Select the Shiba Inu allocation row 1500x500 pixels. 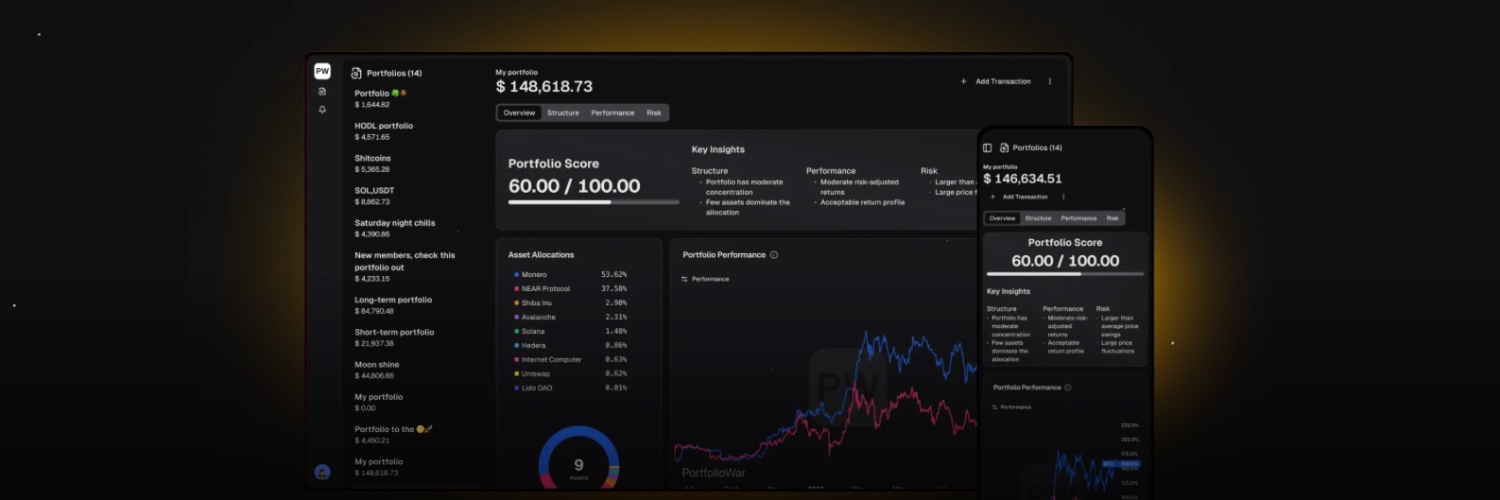coord(570,302)
